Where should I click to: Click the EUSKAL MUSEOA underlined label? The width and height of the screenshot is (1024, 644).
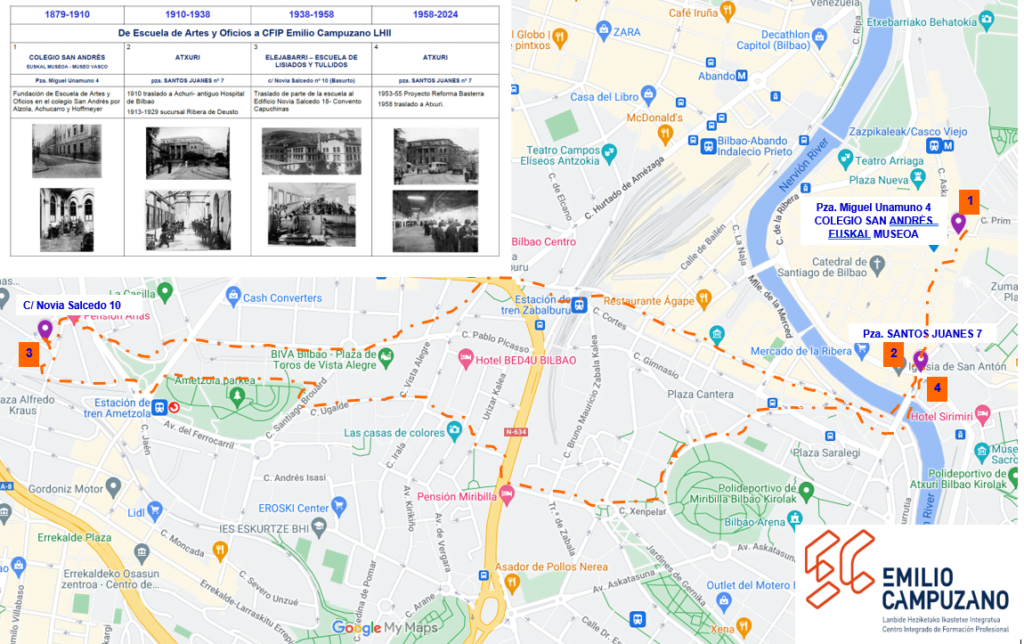873,234
